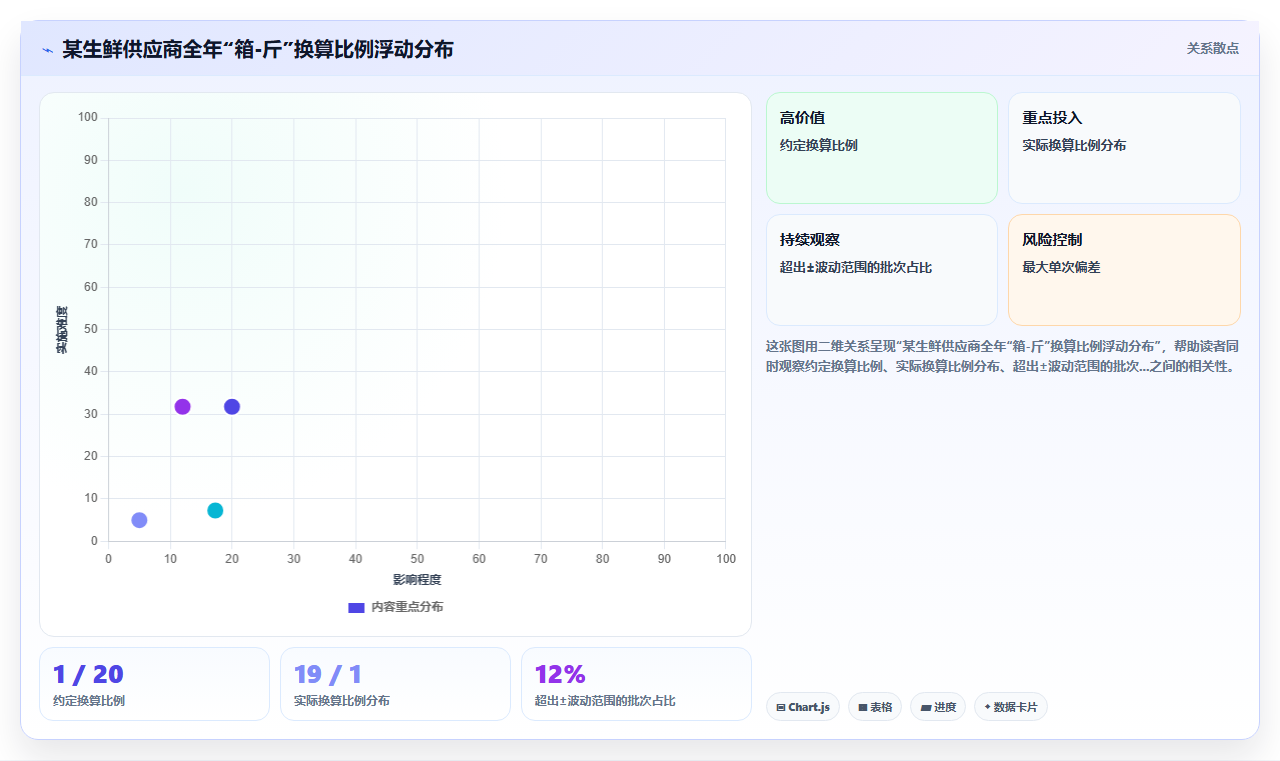Screen dimensions: 1280x761
Task: Click the 关系散点 label in header
Action: [1212, 48]
